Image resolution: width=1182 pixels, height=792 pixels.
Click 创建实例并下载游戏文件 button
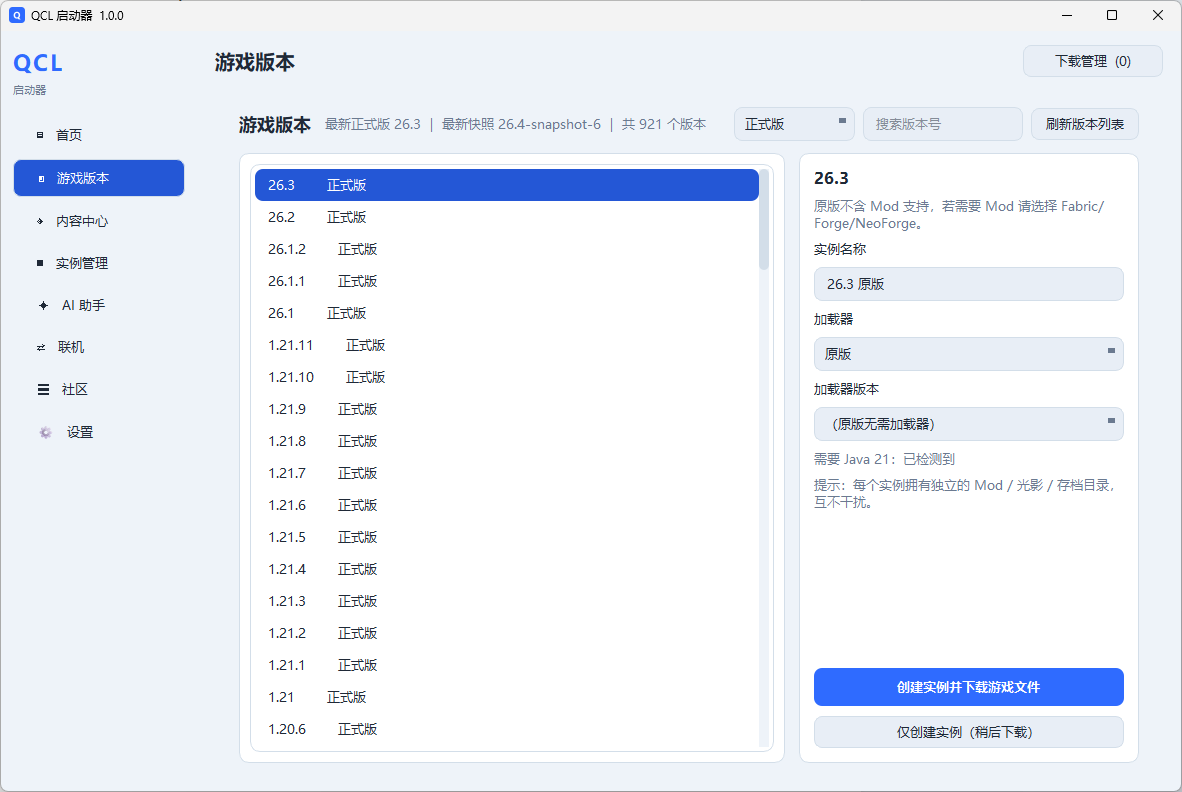tap(969, 687)
